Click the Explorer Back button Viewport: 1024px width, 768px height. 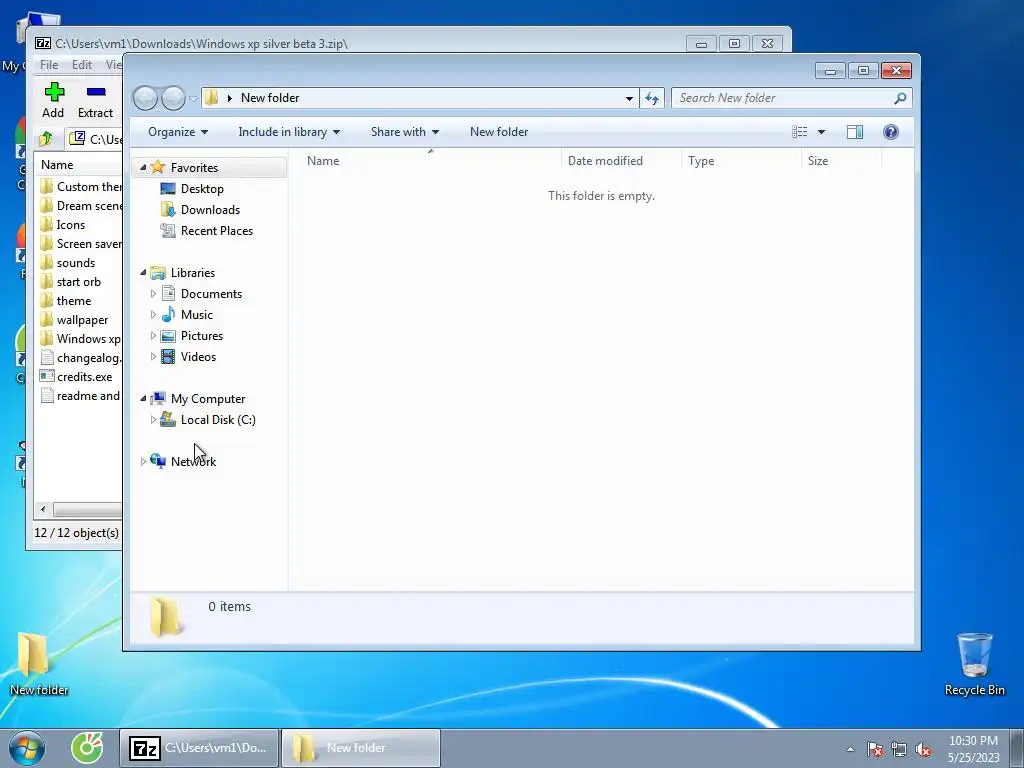145,98
